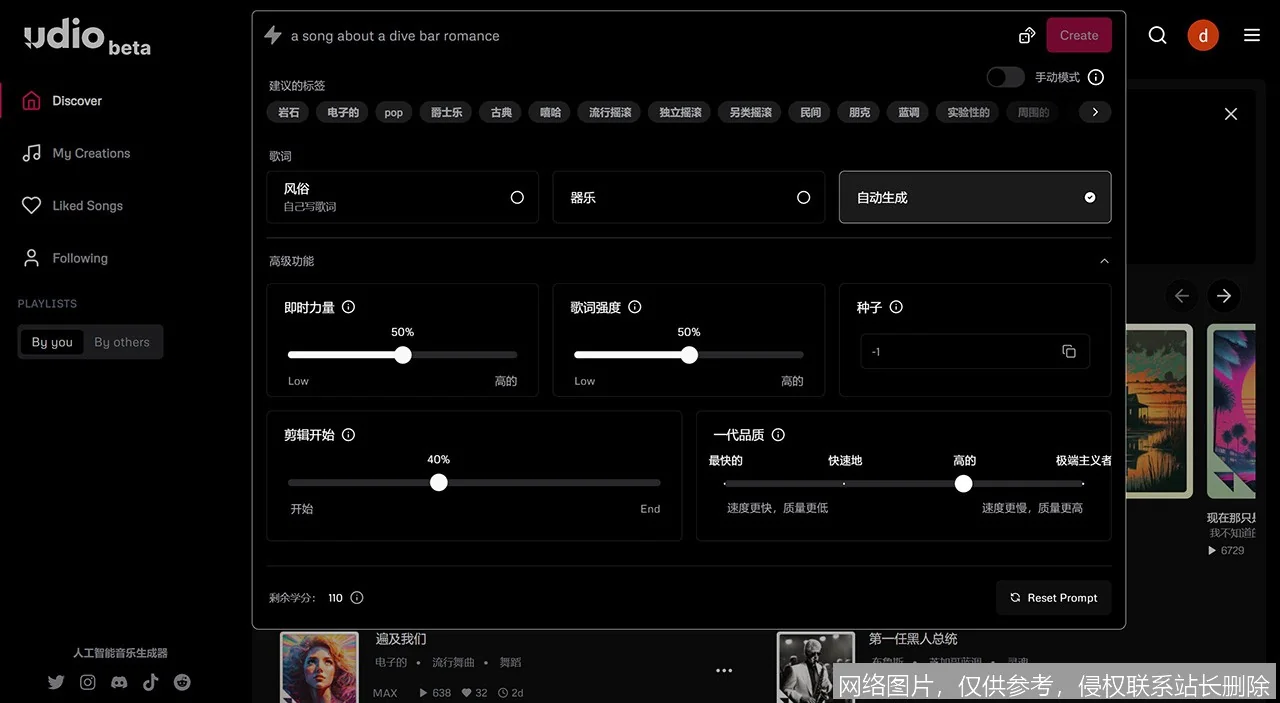Click the Reset Prompt button
The height and width of the screenshot is (703, 1280).
click(x=1053, y=597)
